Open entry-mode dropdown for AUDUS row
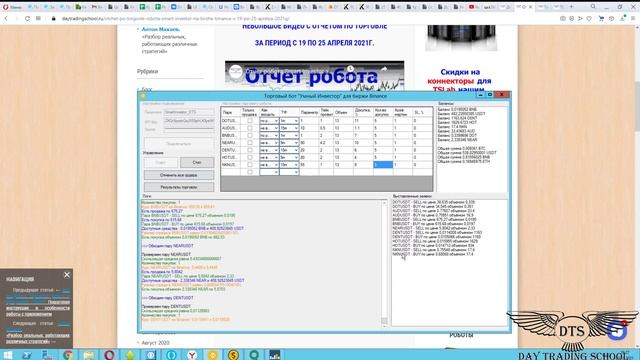This screenshot has width=640, height=360. click(276, 128)
